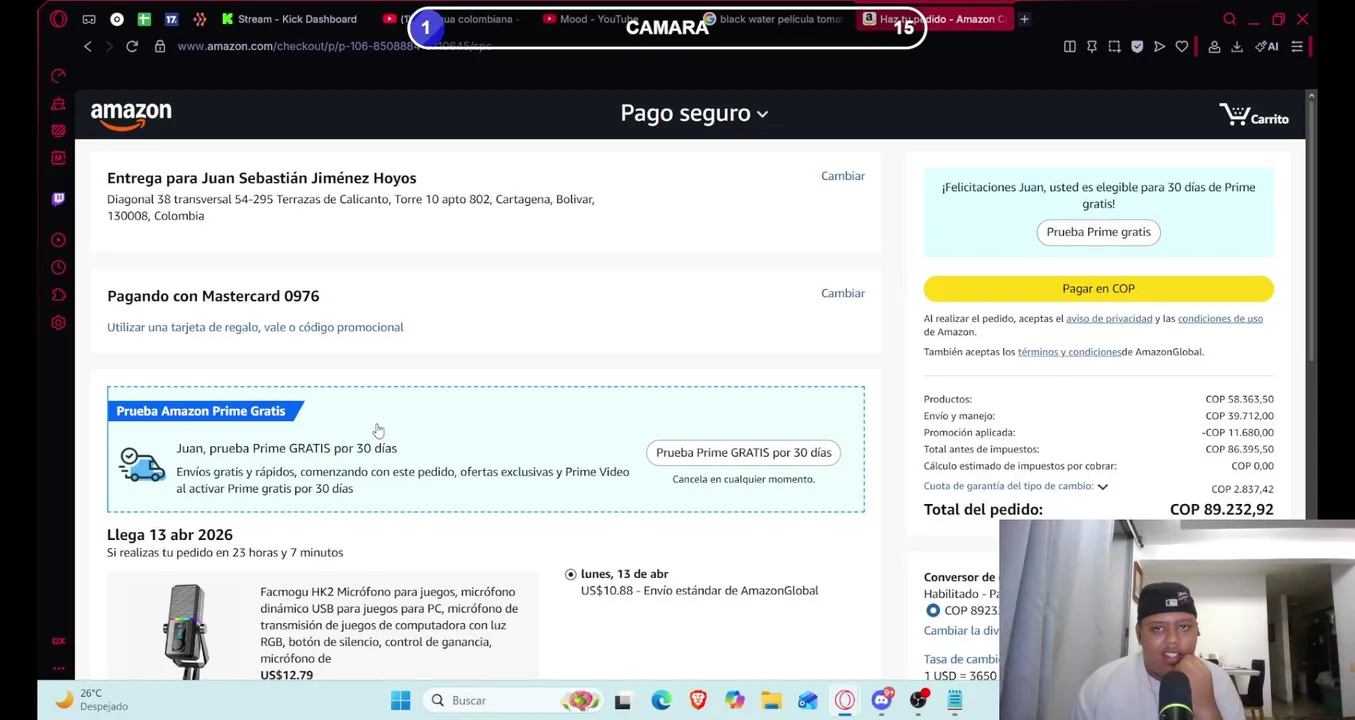Viewport: 1355px width, 720px height.
Task: Click Facmogu HK2 Micrófono product title
Action: click(x=389, y=625)
